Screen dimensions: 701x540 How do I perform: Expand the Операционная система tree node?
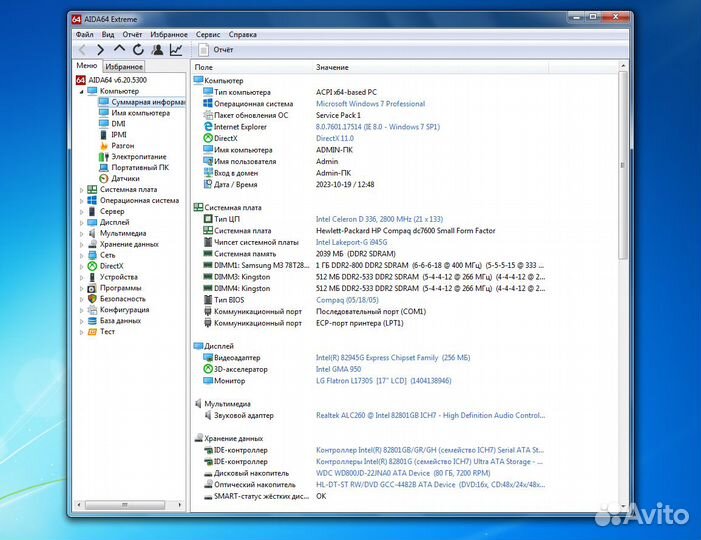tap(81, 201)
